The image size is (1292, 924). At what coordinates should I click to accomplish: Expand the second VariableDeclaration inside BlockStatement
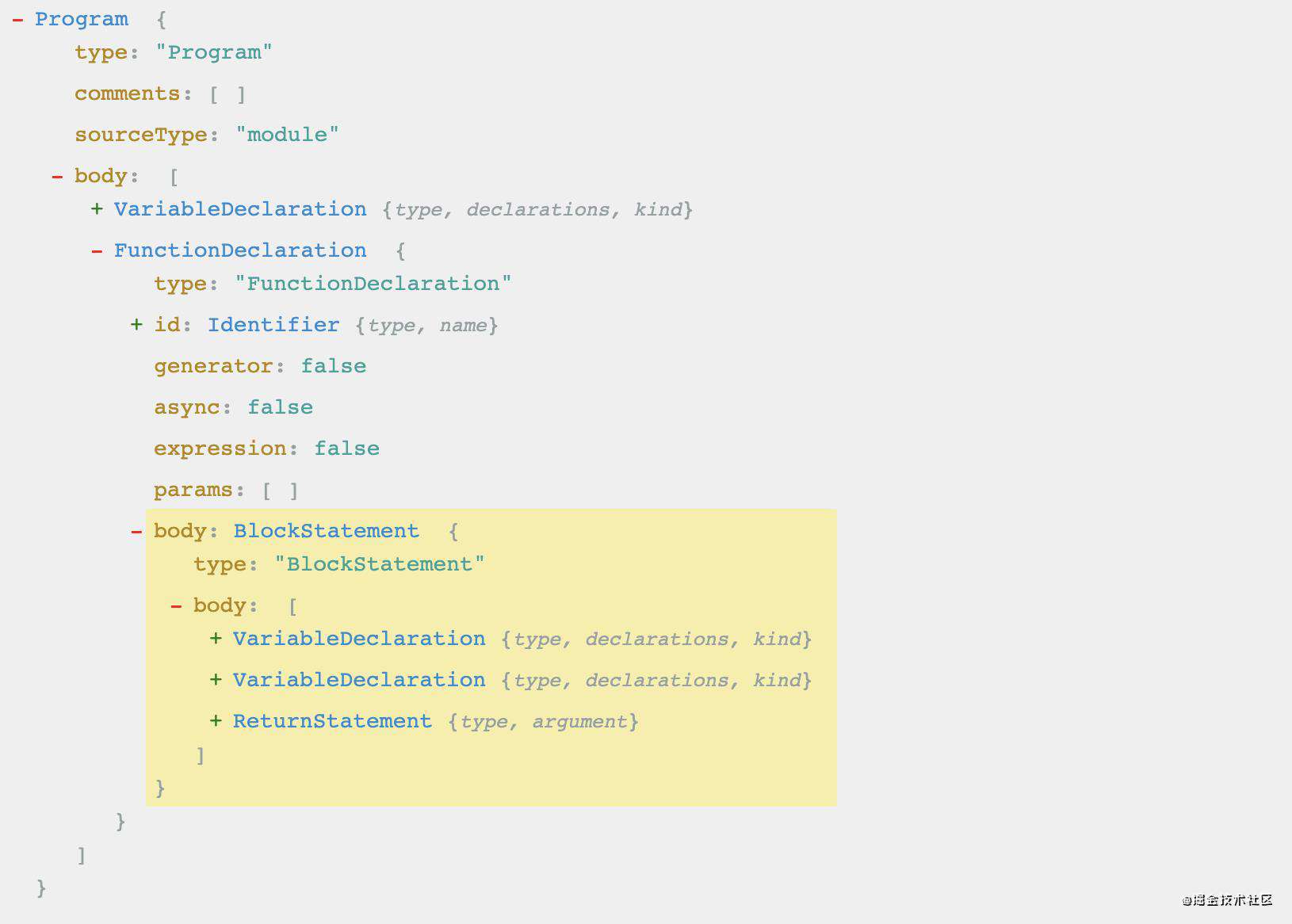coord(216,680)
